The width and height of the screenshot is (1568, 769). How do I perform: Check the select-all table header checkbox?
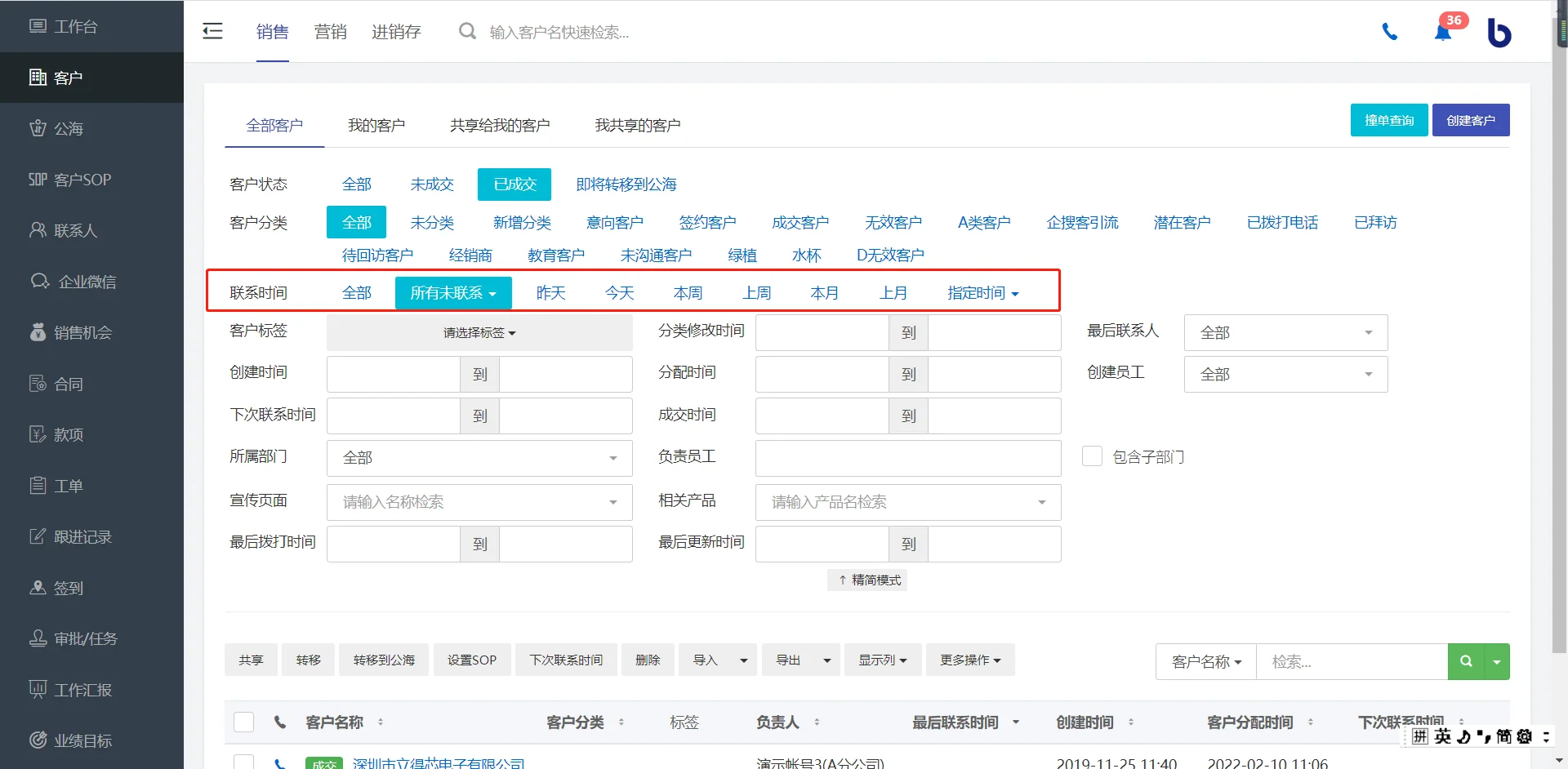click(x=243, y=722)
